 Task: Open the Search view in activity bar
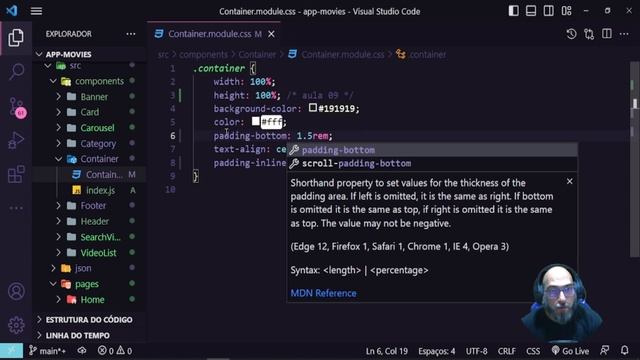click(16, 71)
